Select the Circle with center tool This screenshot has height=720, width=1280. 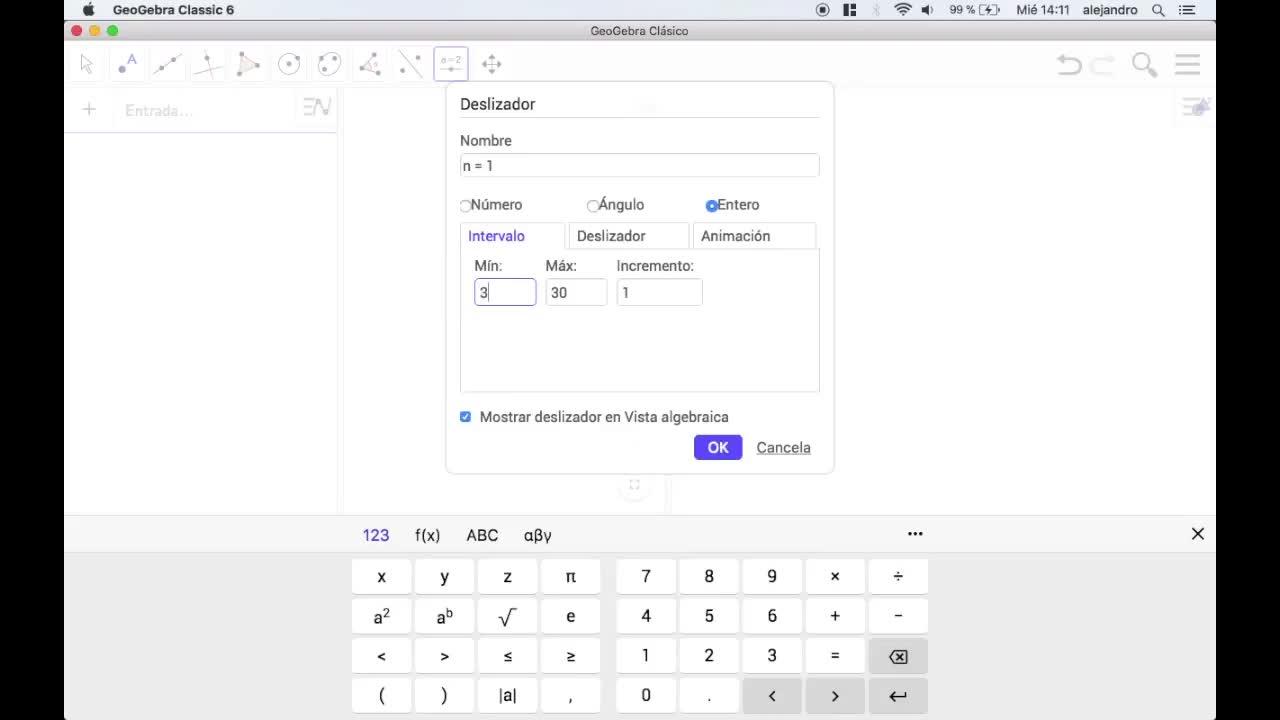[289, 64]
